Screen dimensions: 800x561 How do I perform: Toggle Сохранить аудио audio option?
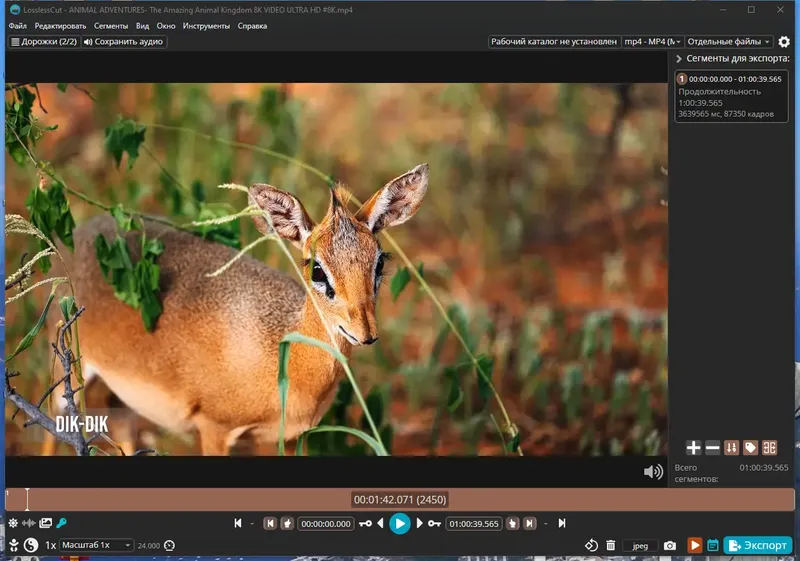123,42
